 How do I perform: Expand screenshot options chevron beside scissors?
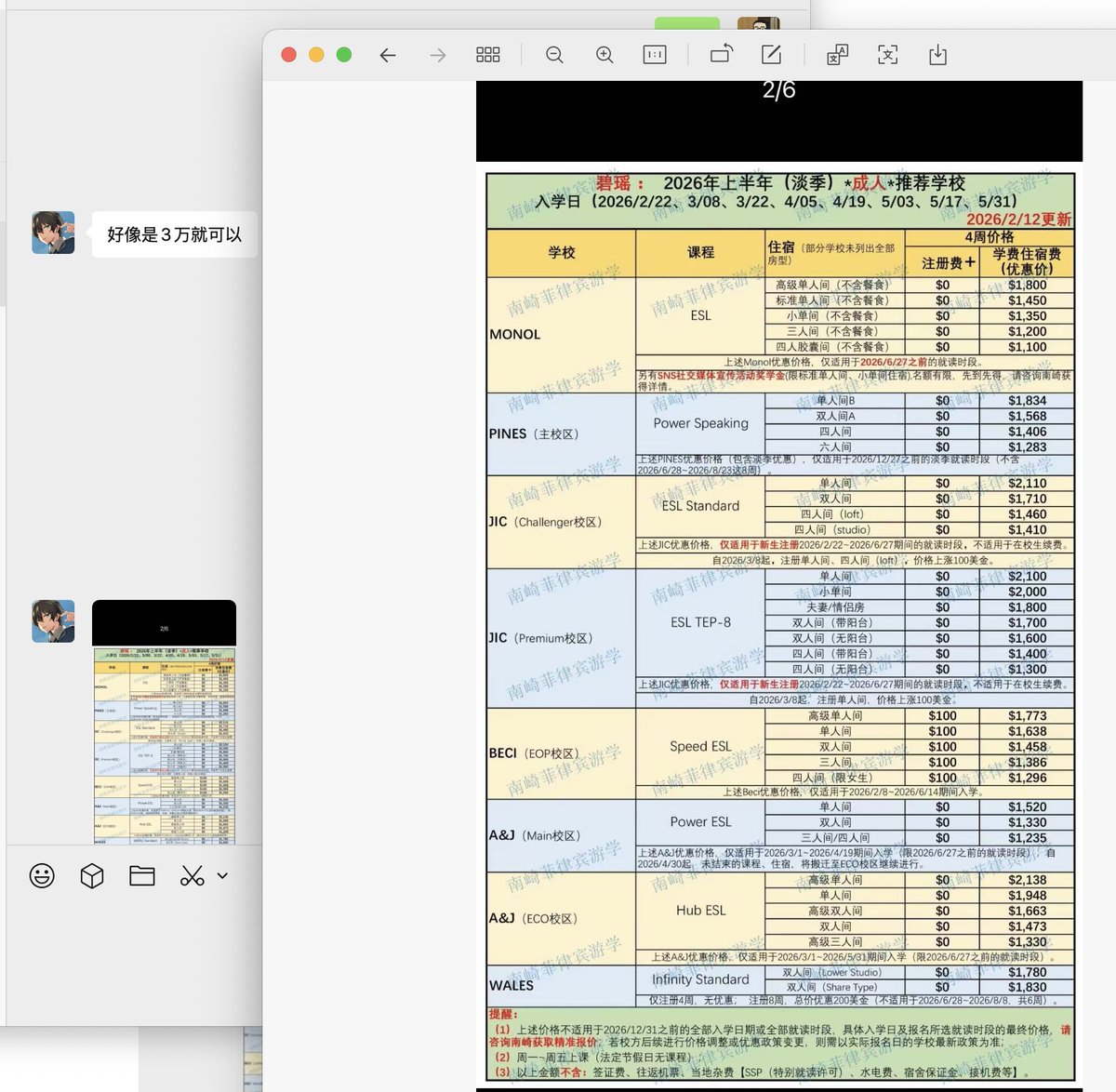click(222, 875)
